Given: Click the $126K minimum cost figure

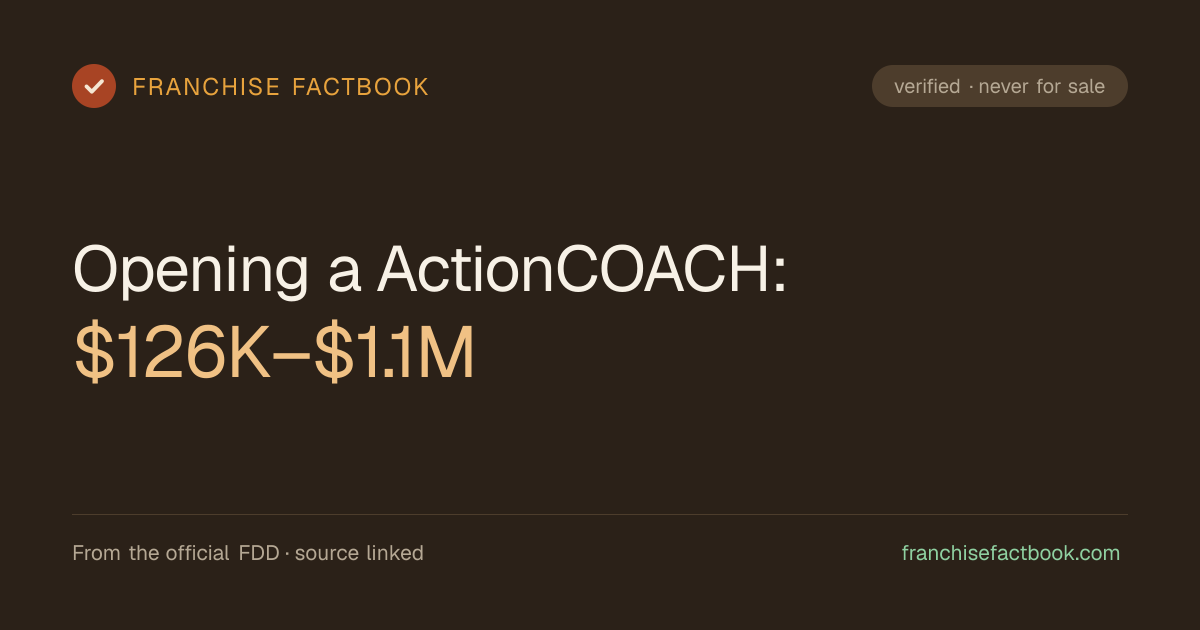Looking at the screenshot, I should [x=173, y=355].
